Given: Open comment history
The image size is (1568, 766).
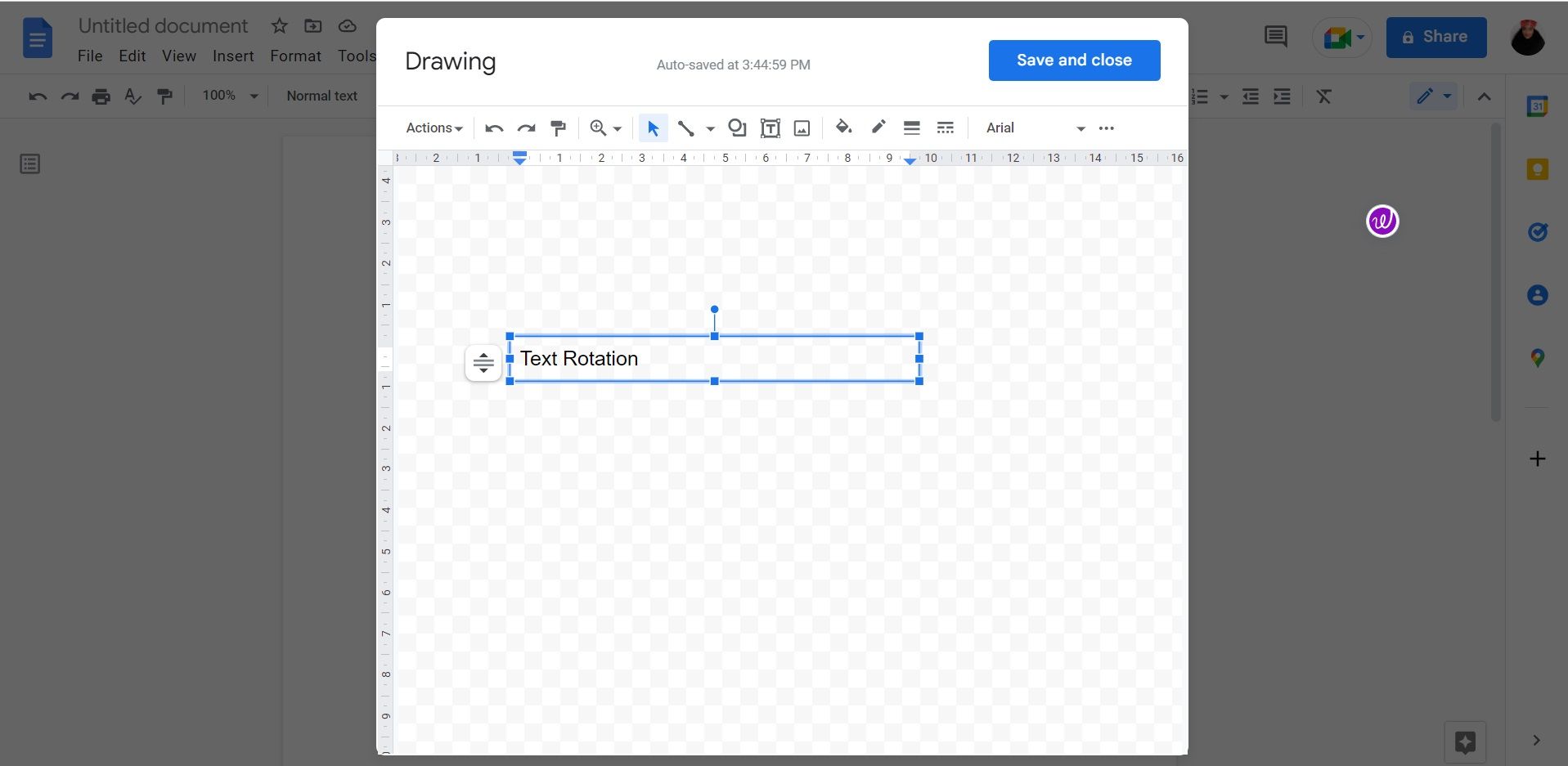Looking at the screenshot, I should coord(1275,36).
